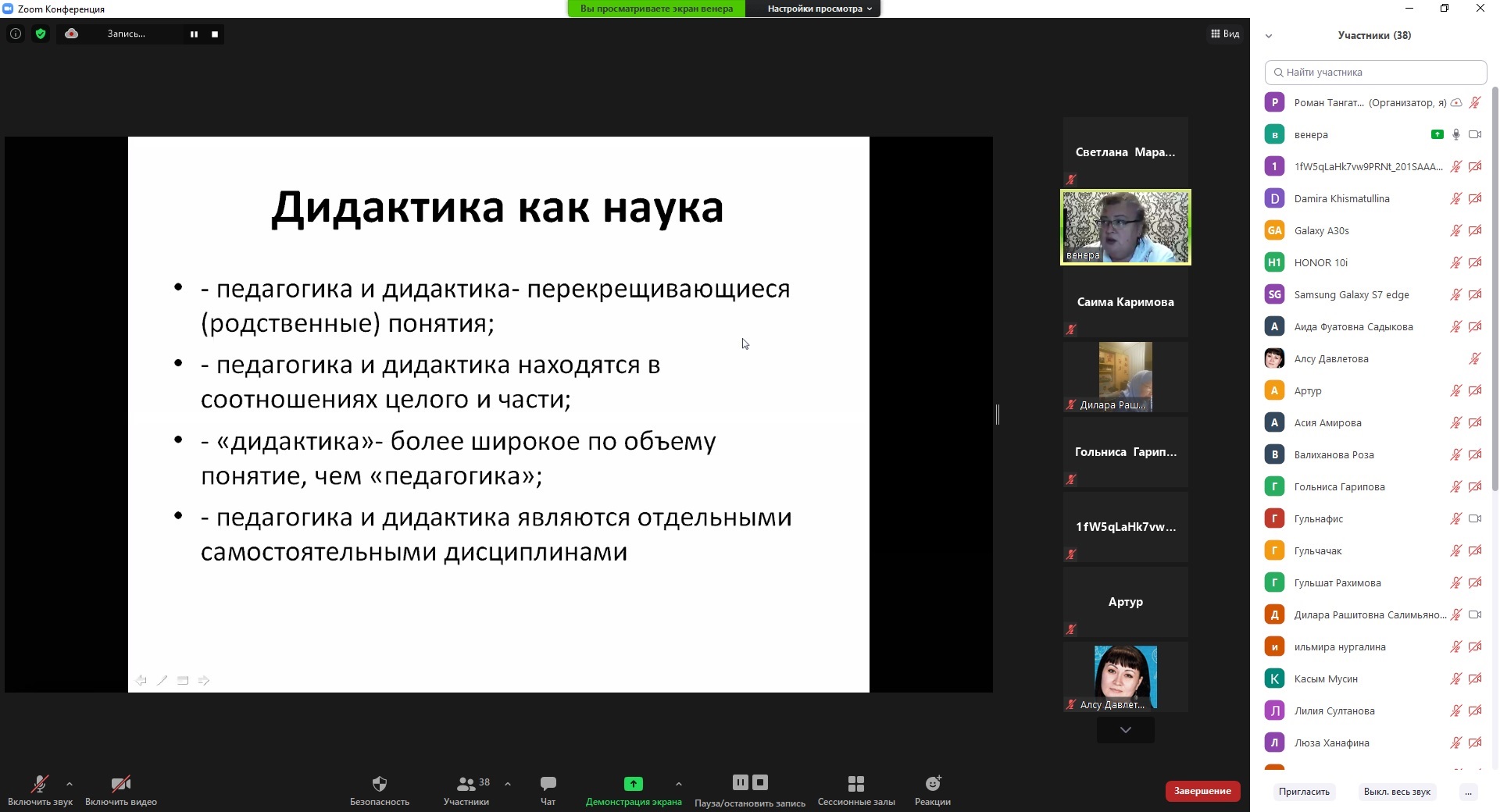The width and height of the screenshot is (1500, 812).
Task: Toggle Participants (Участники) panel
Action: (466, 784)
